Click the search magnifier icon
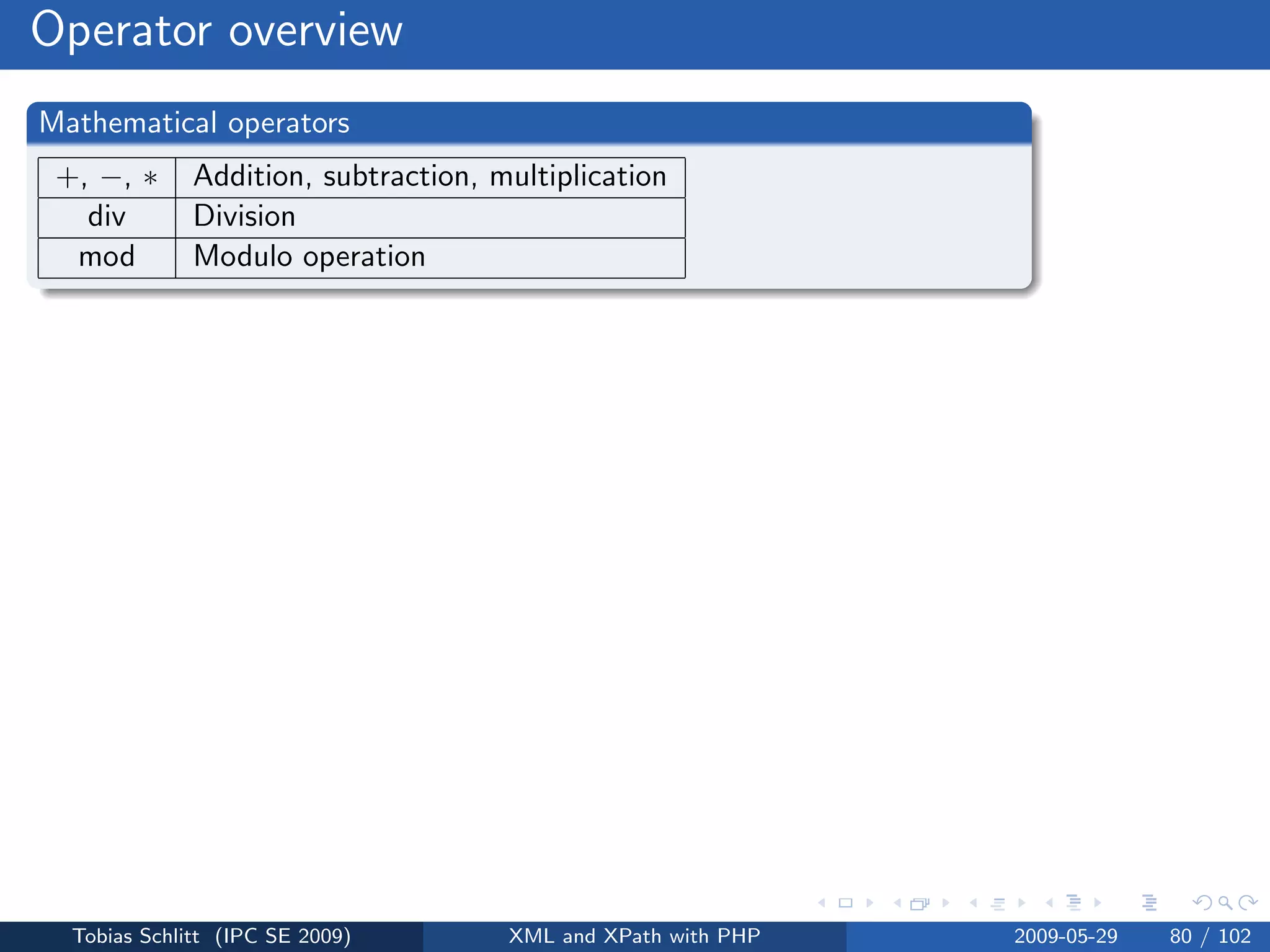 (x=1225, y=903)
